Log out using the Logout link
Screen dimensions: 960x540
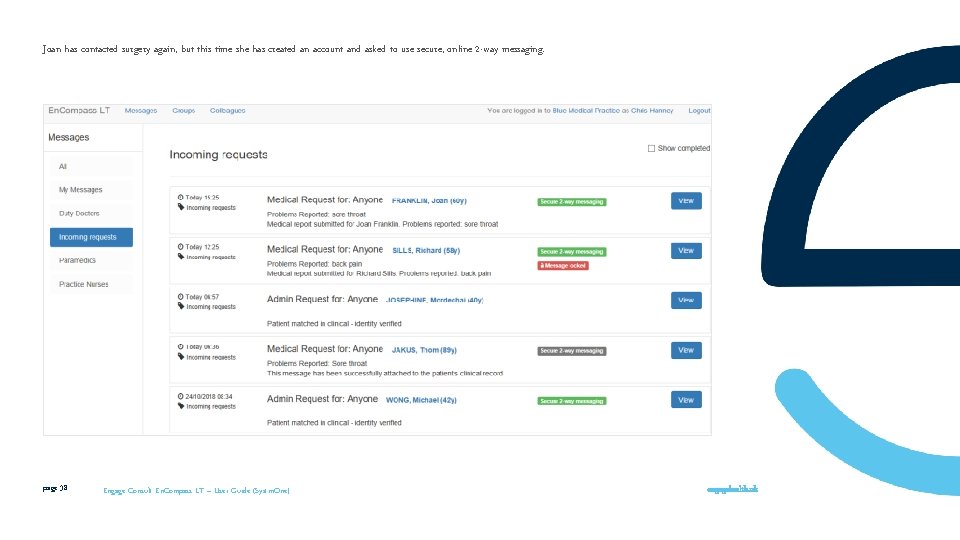point(699,111)
